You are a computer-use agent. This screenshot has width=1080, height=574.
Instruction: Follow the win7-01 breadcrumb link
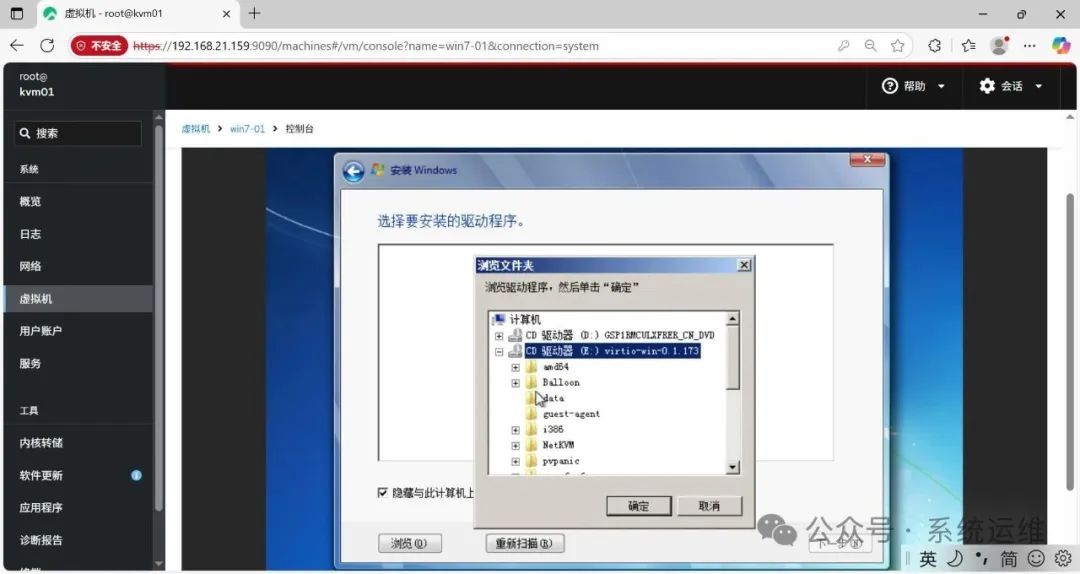[247, 129]
